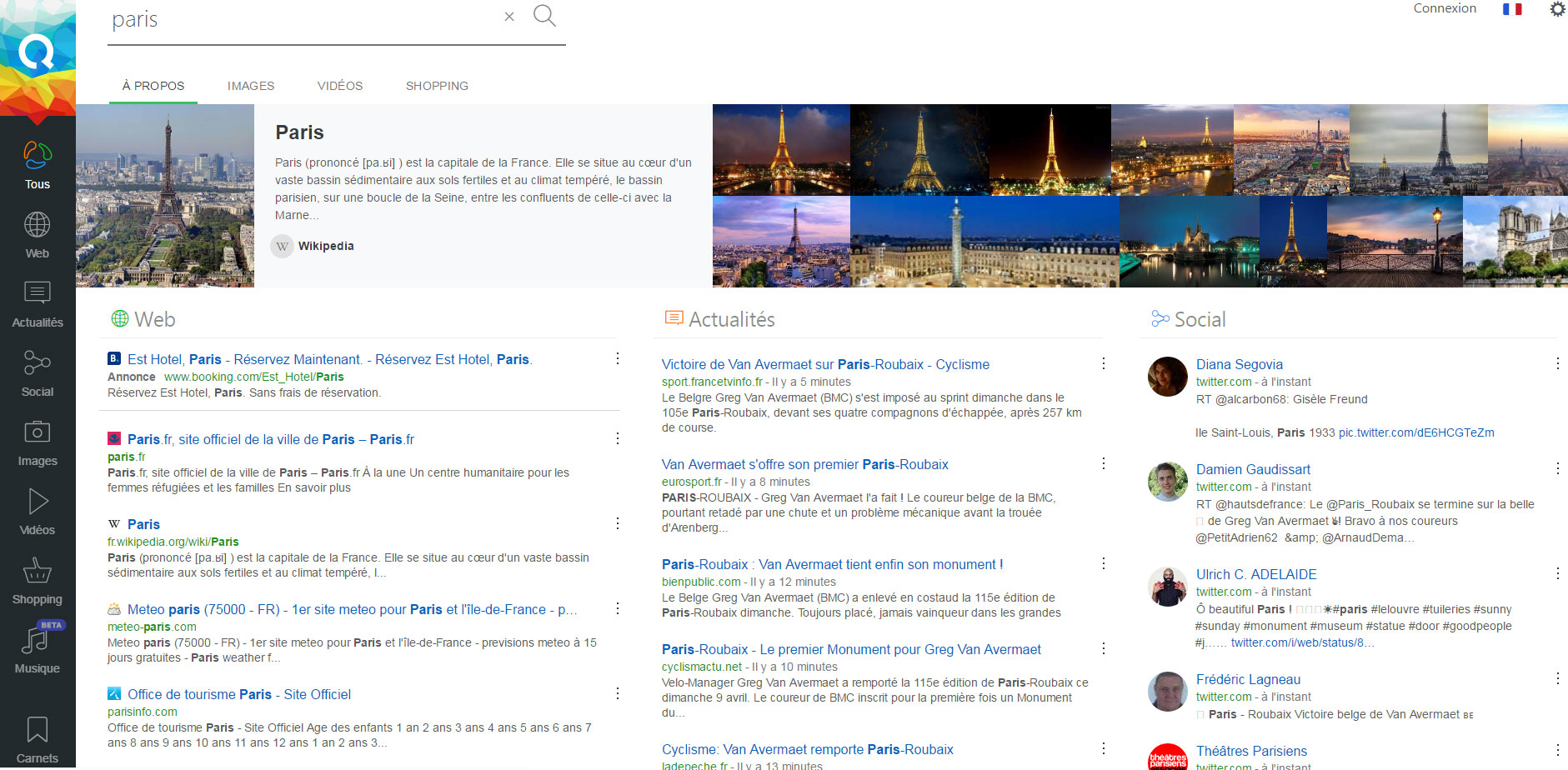Open settings gear icon

[1557, 9]
